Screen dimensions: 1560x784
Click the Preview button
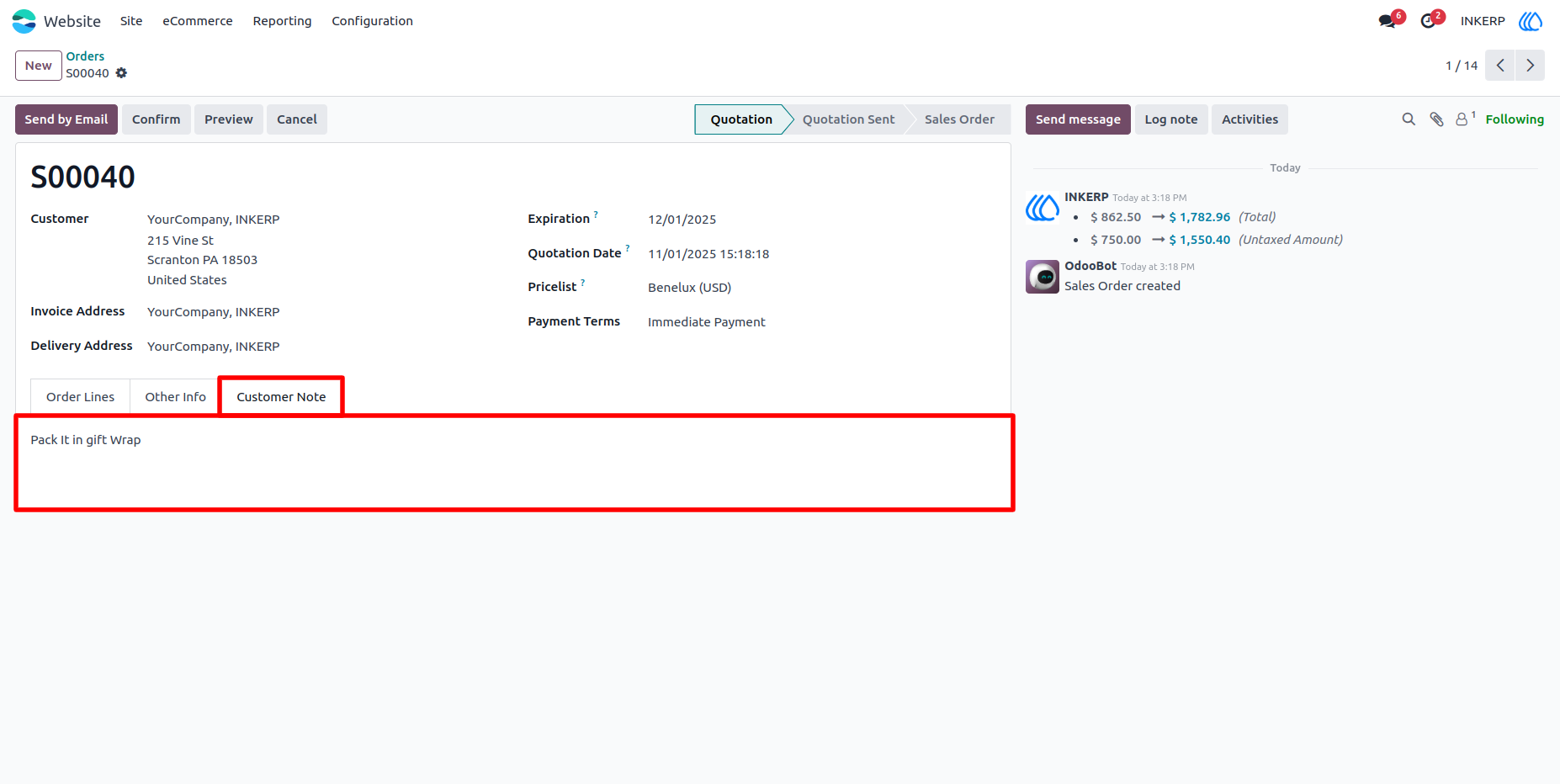[x=228, y=119]
